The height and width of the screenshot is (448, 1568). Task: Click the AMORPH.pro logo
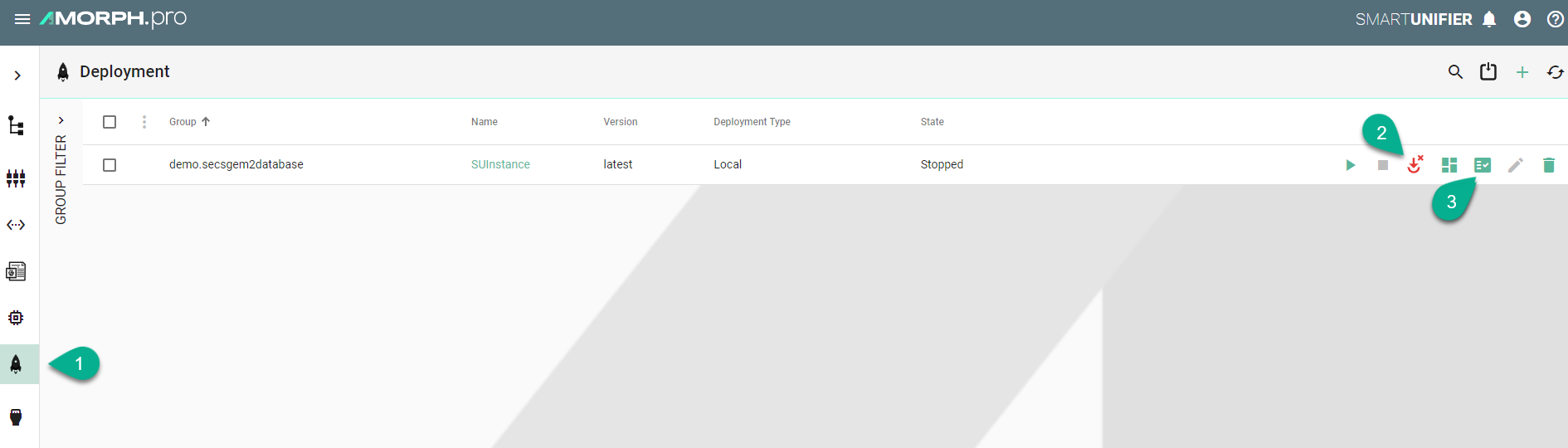114,18
